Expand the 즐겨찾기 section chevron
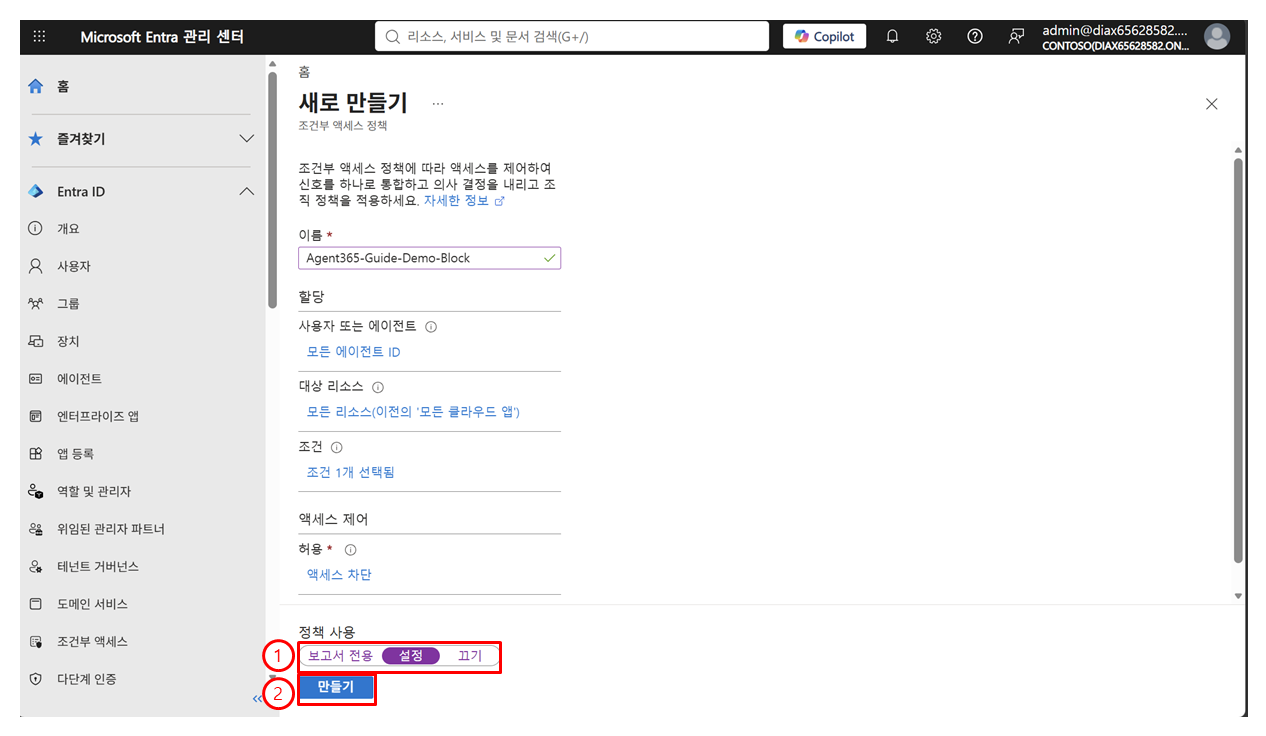 [247, 139]
